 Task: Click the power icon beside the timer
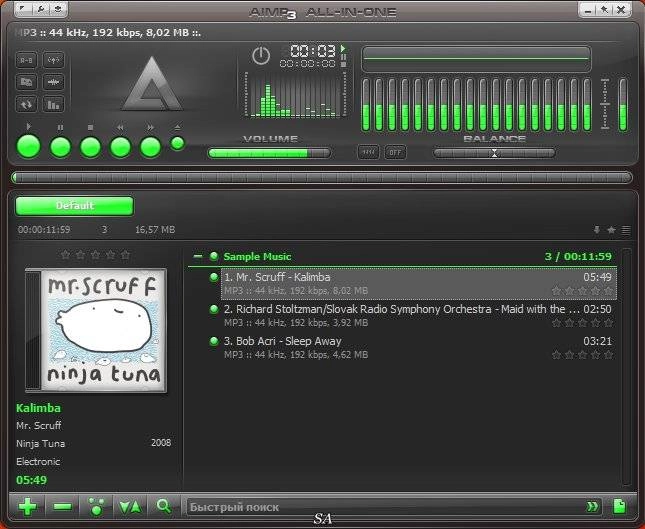[261, 56]
